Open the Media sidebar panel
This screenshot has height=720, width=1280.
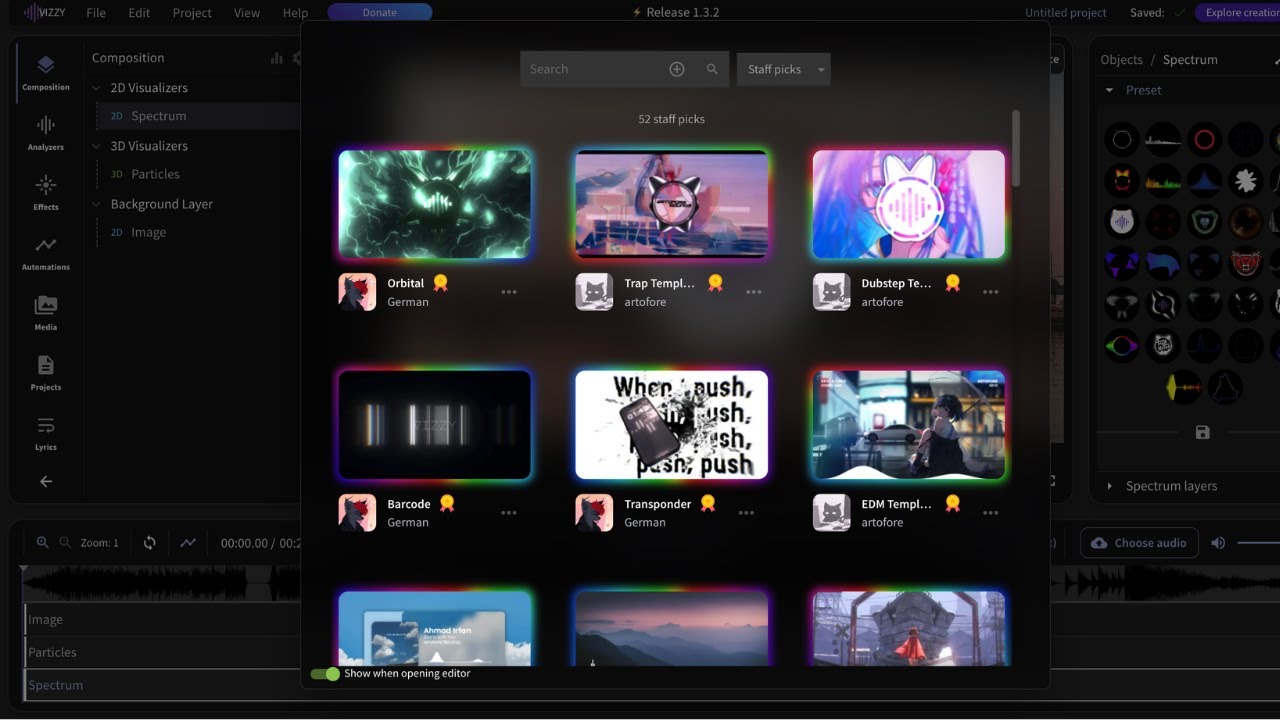[45, 314]
